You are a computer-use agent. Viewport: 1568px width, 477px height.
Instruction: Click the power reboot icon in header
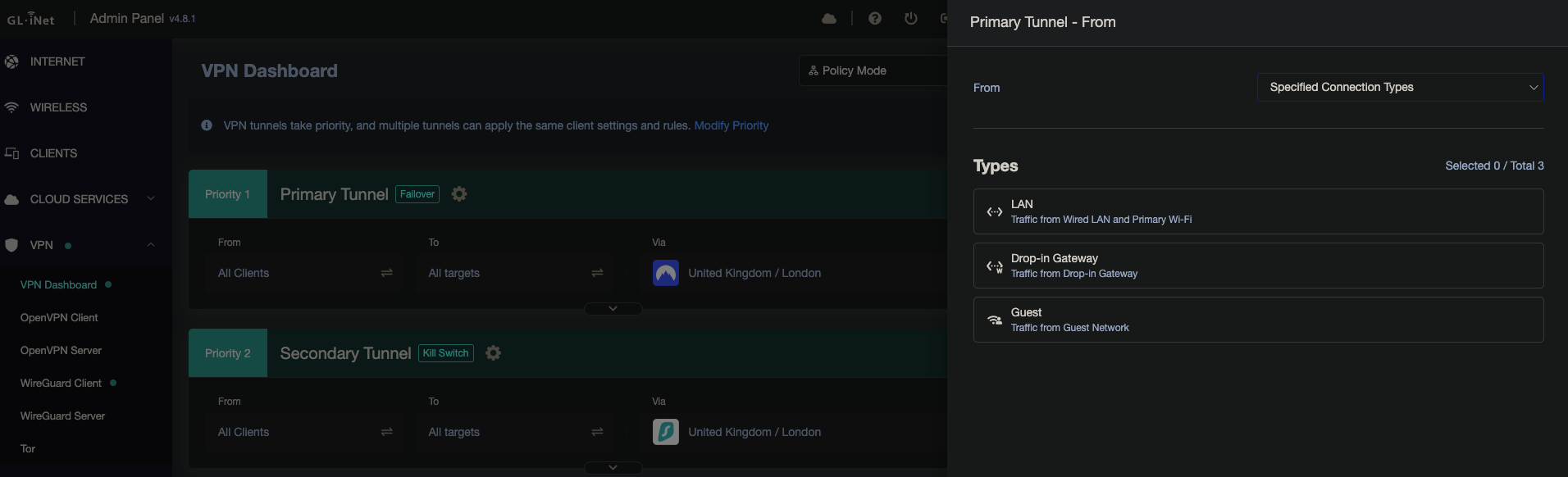pos(910,18)
